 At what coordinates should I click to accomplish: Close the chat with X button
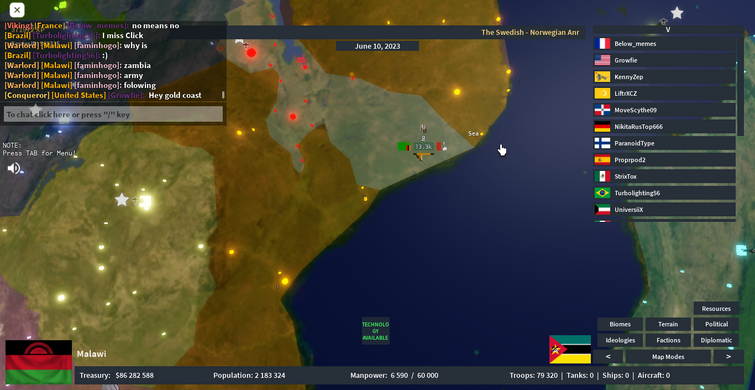point(17,10)
